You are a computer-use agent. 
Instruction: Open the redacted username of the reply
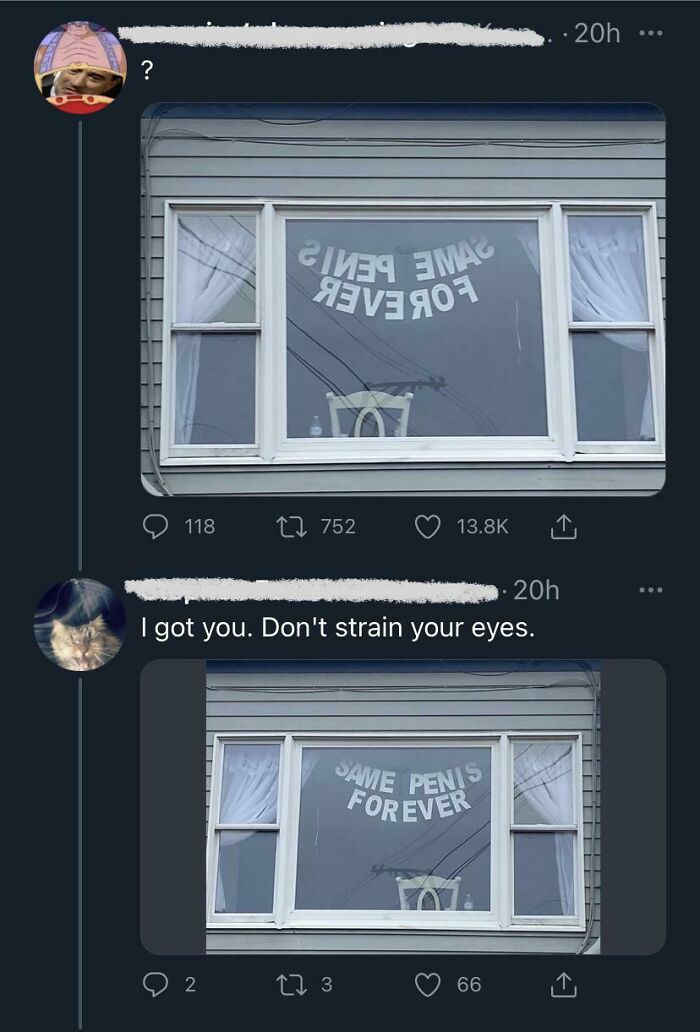click(x=311, y=590)
